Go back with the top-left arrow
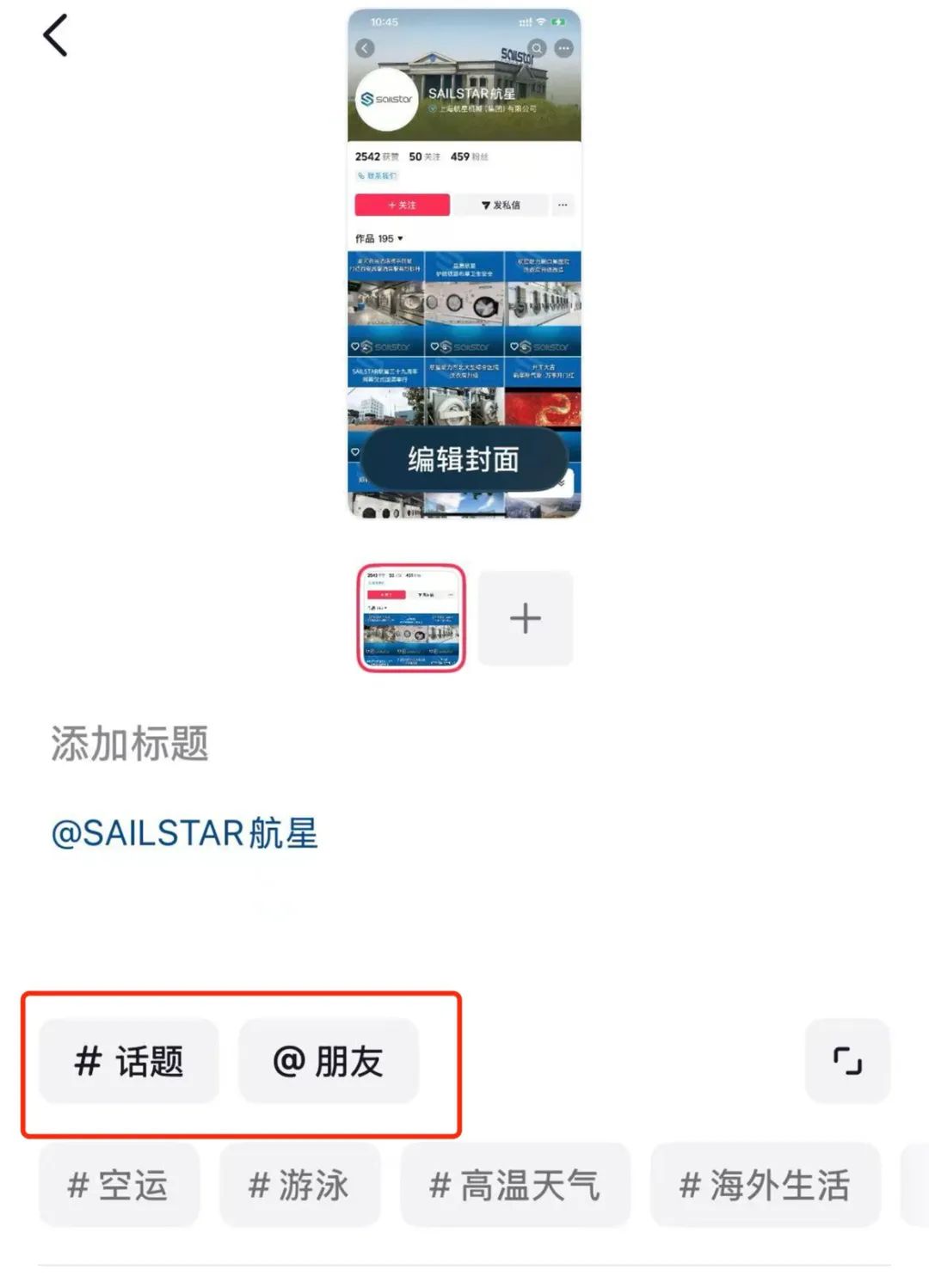This screenshot has height=1288, width=929. point(55,36)
